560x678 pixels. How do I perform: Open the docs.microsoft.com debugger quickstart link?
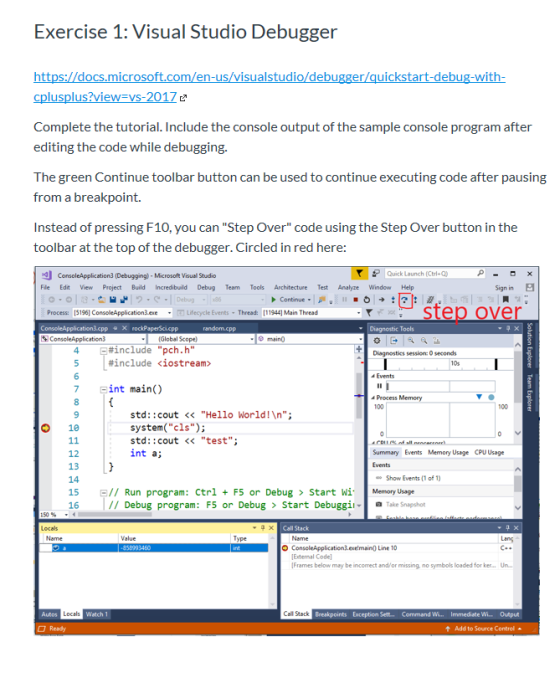pos(269,86)
